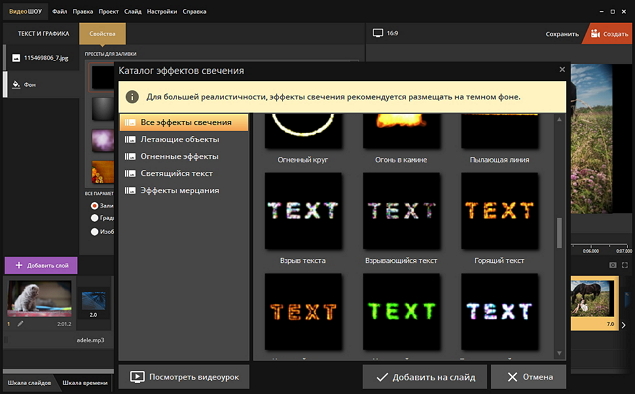Viewport: 635px width, 394px height.
Task: Select the Все эффекты свечения category
Action: point(184,122)
